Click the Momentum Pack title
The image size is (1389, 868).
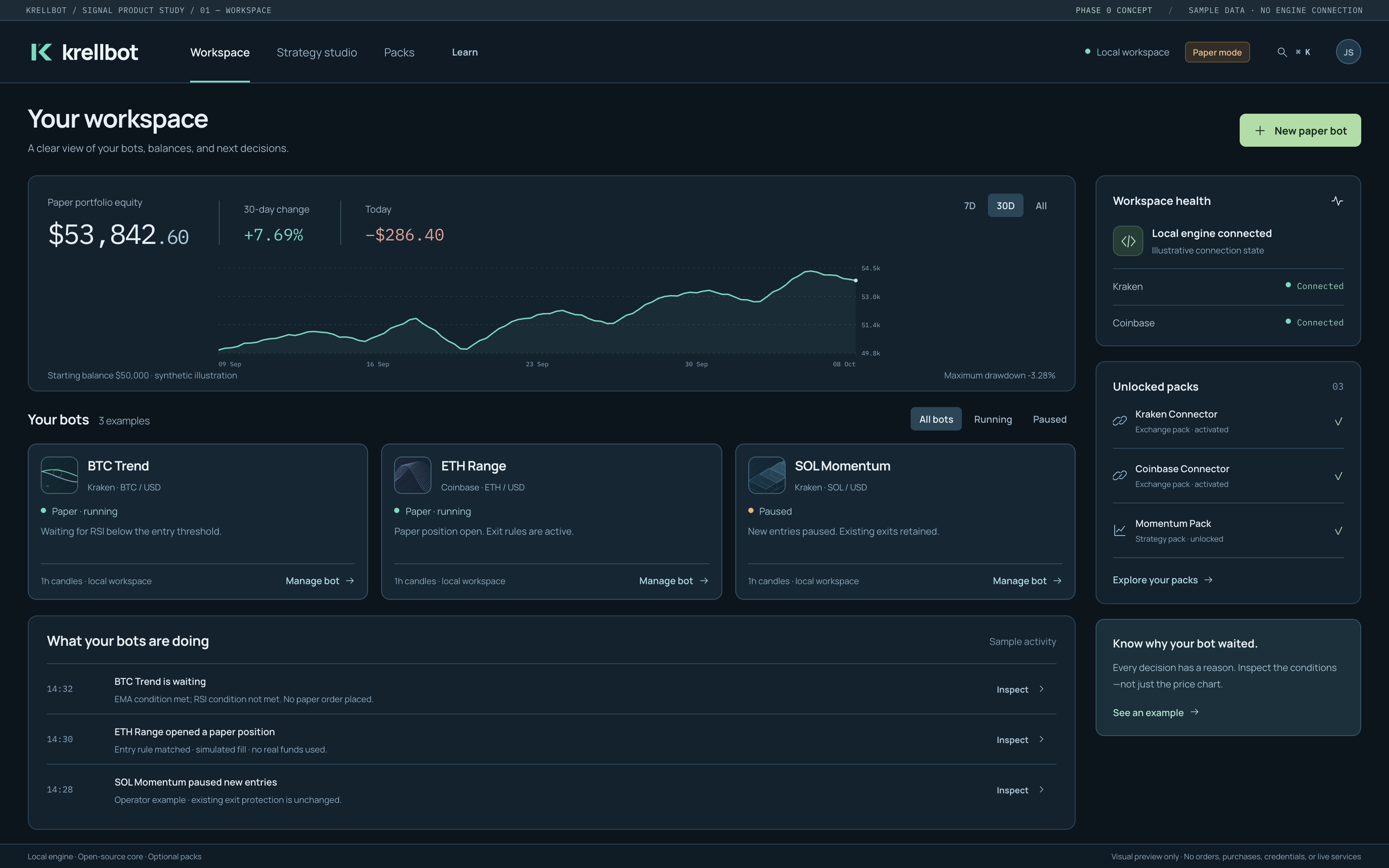[1173, 523]
